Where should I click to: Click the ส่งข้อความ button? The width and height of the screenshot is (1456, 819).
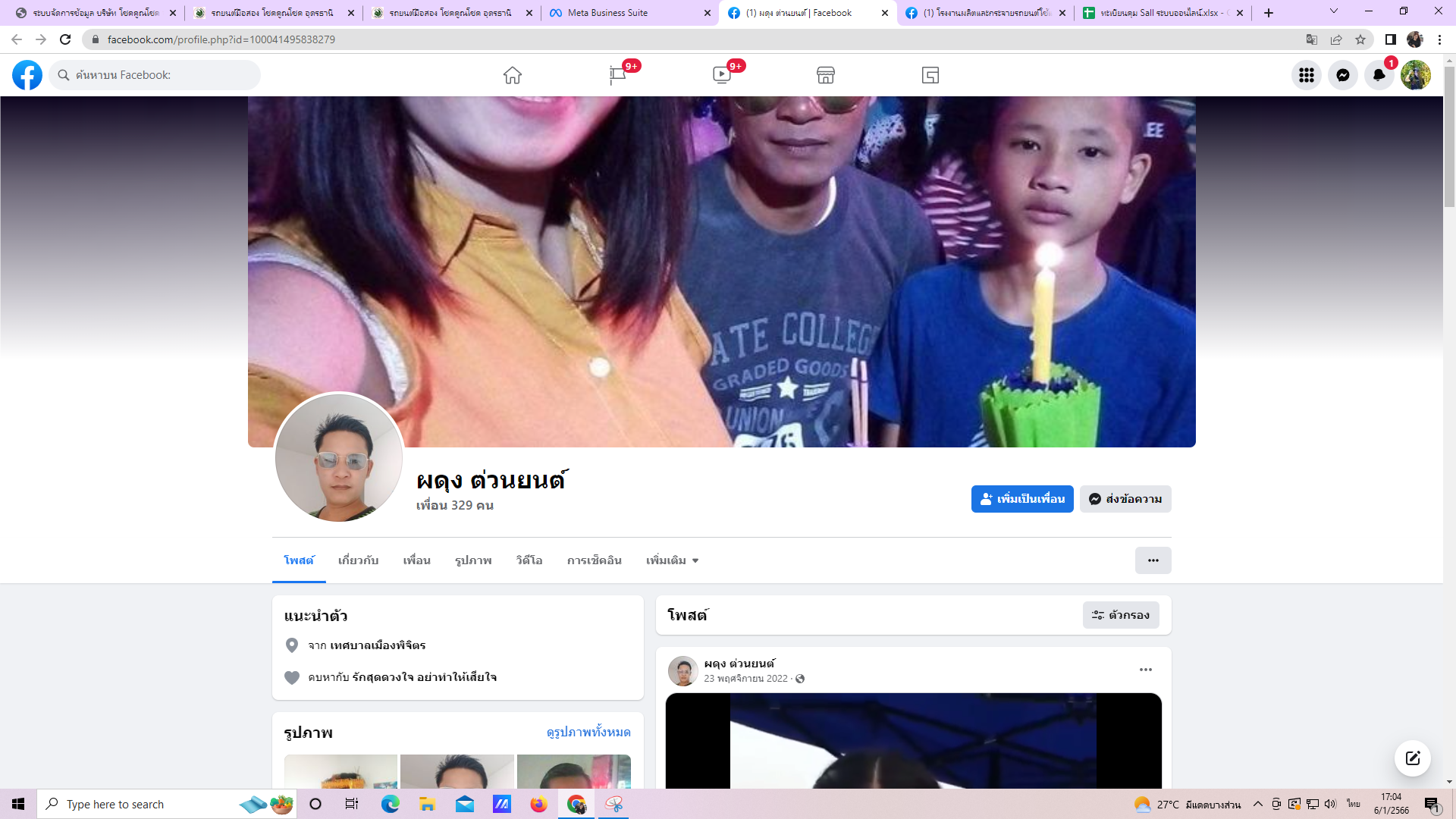[1125, 499]
